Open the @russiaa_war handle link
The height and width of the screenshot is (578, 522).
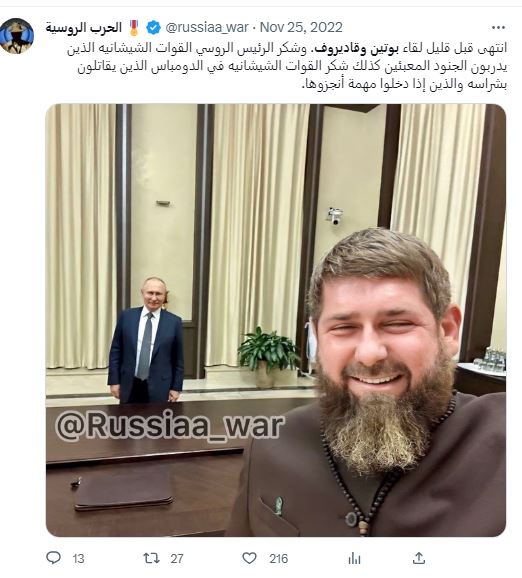[207, 28]
